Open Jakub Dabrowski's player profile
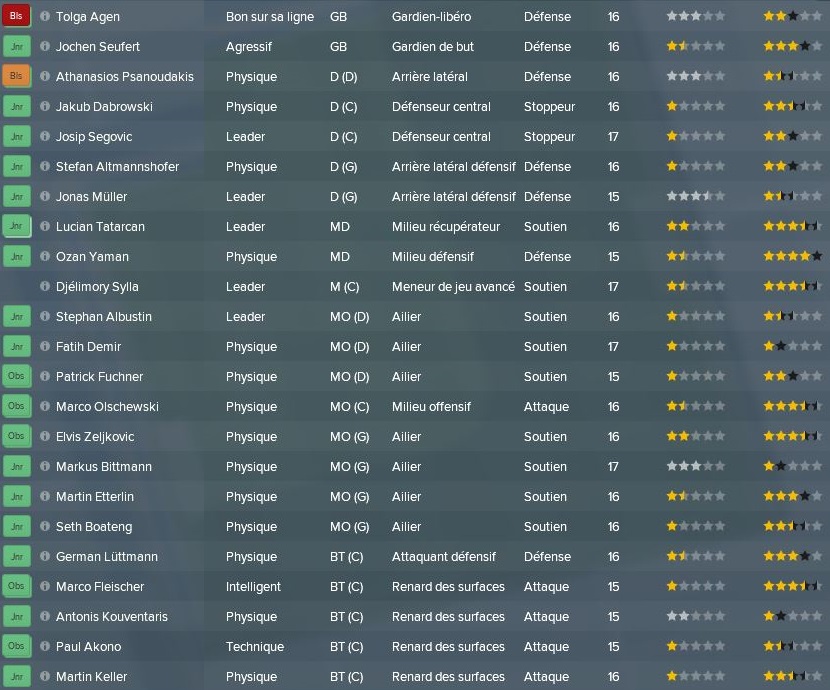The width and height of the screenshot is (830, 690). (104, 106)
